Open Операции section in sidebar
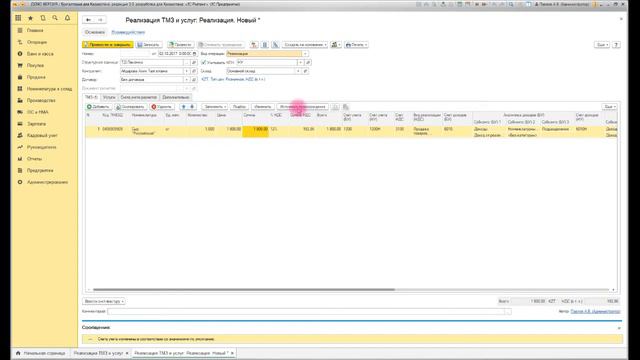 click(x=37, y=42)
